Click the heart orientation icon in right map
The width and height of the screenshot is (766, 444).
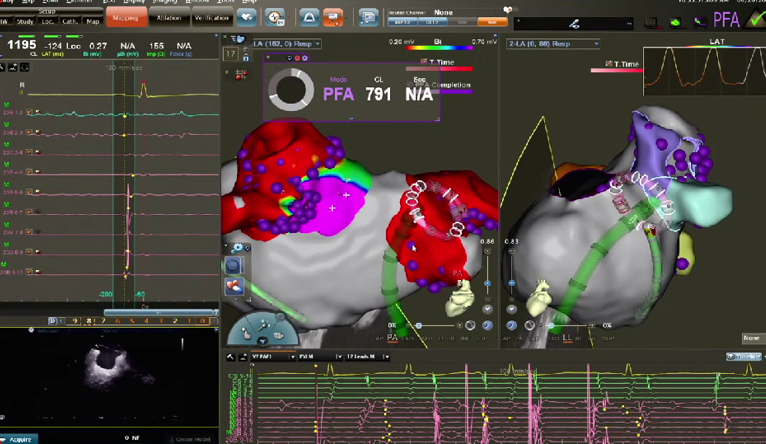pos(537,296)
